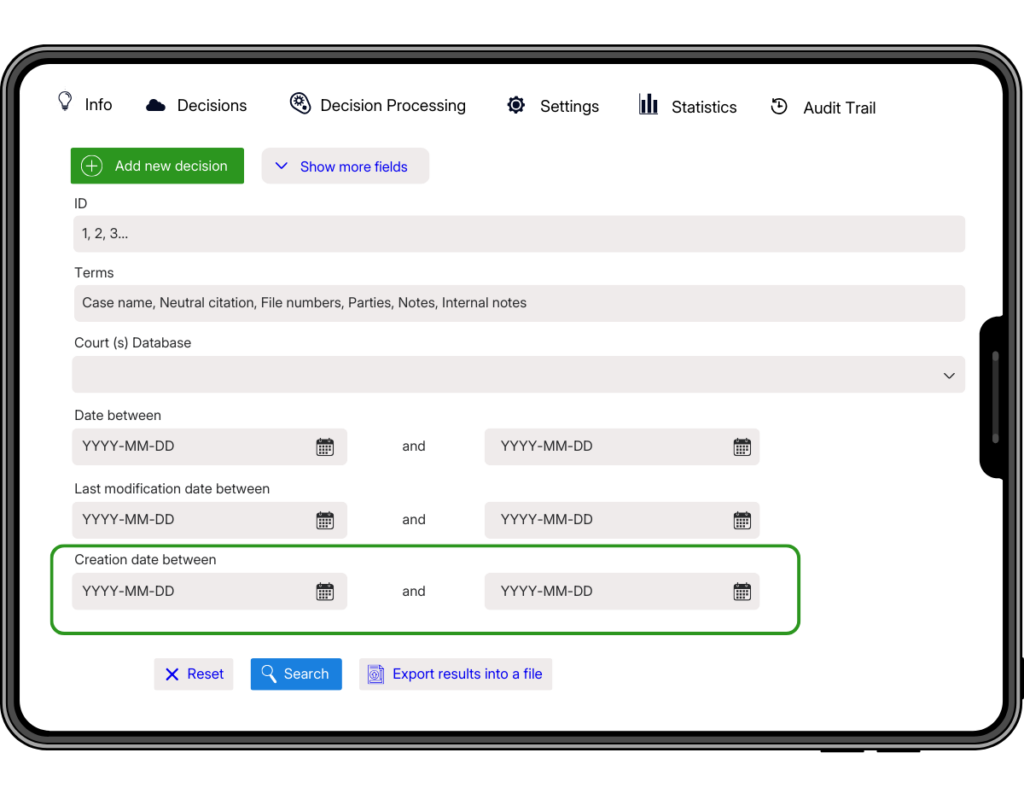Switch to the Decisions tab

[197, 105]
